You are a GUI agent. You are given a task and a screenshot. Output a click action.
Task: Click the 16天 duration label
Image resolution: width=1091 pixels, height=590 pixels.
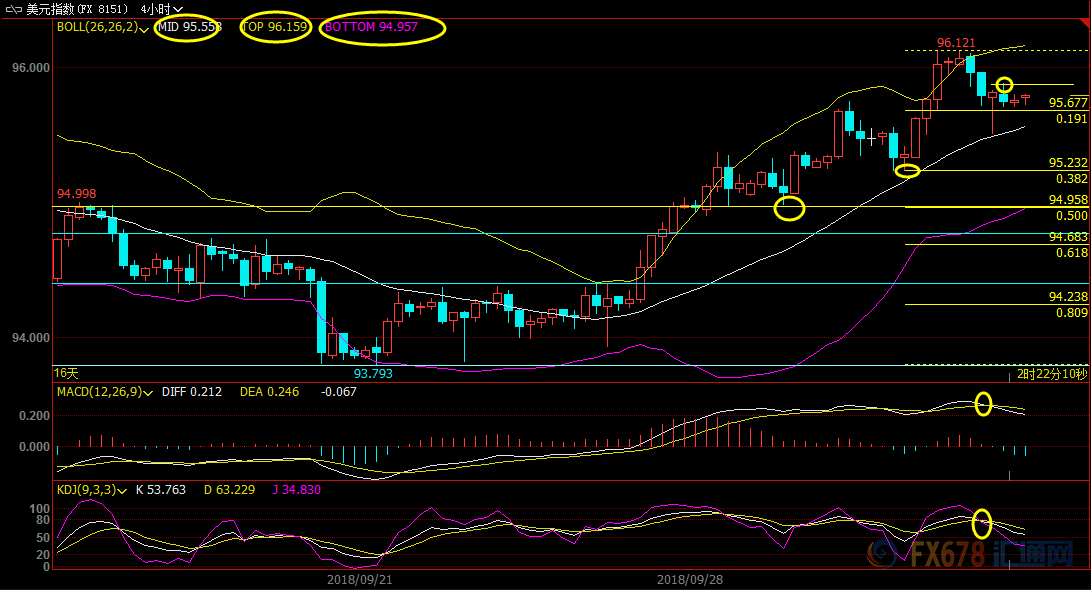(x=66, y=373)
